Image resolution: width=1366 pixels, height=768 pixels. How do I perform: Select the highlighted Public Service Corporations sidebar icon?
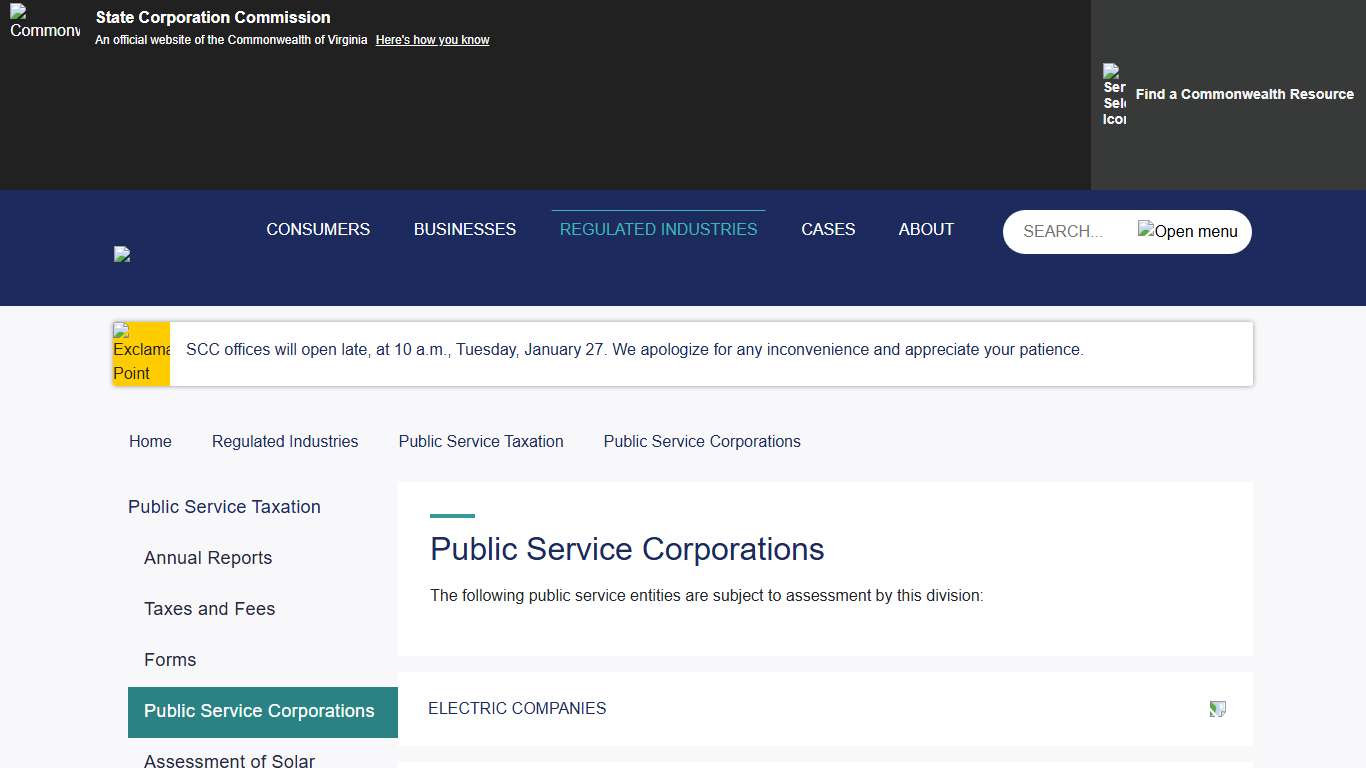[262, 711]
